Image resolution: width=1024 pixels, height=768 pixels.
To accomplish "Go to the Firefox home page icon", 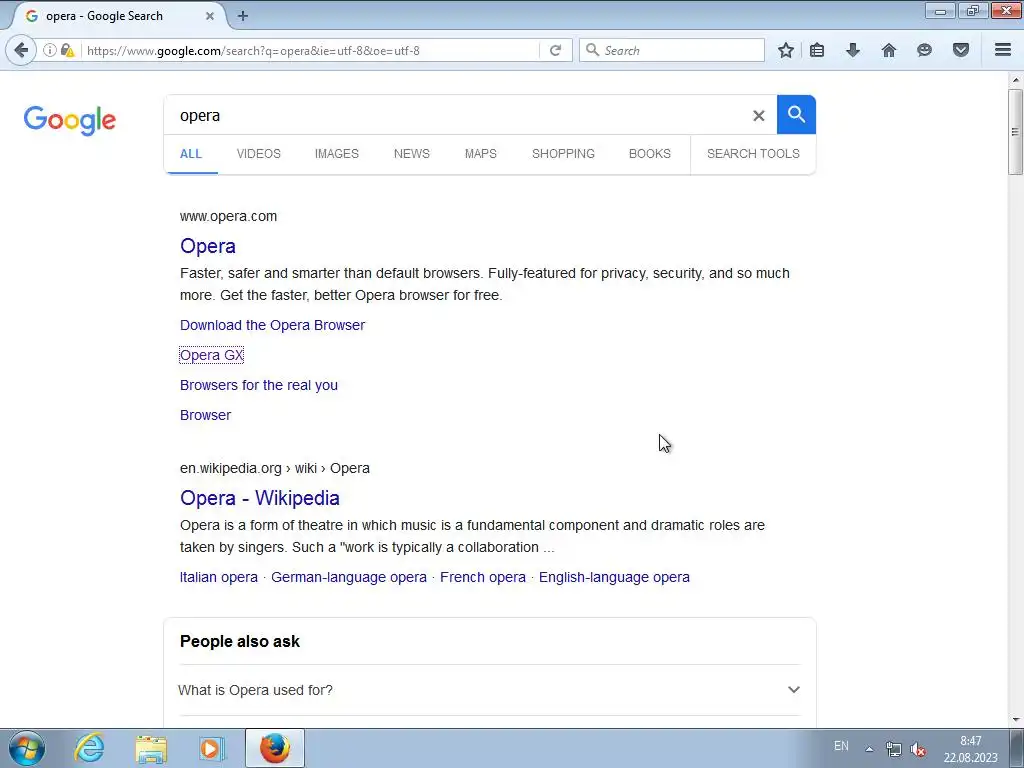I will (889, 50).
